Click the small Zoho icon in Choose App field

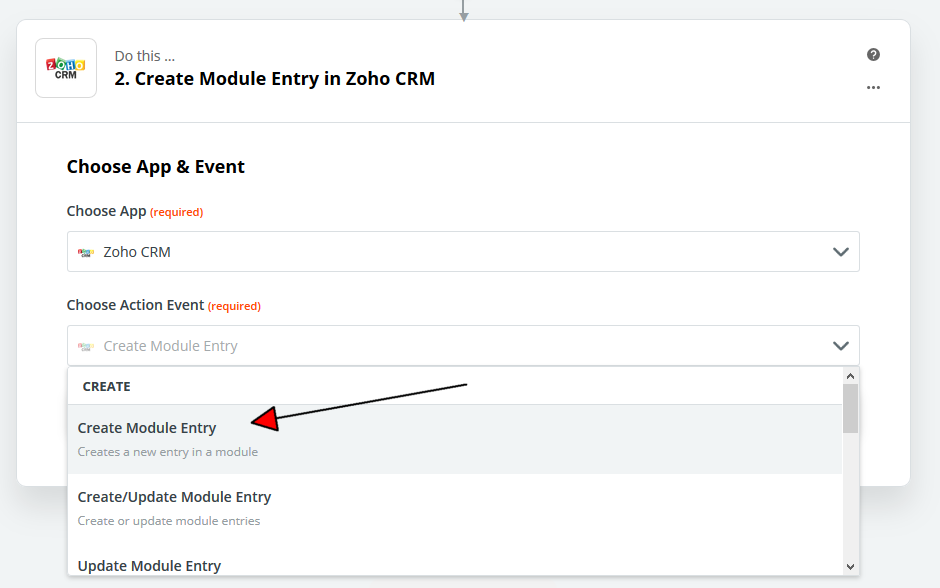[x=86, y=252]
